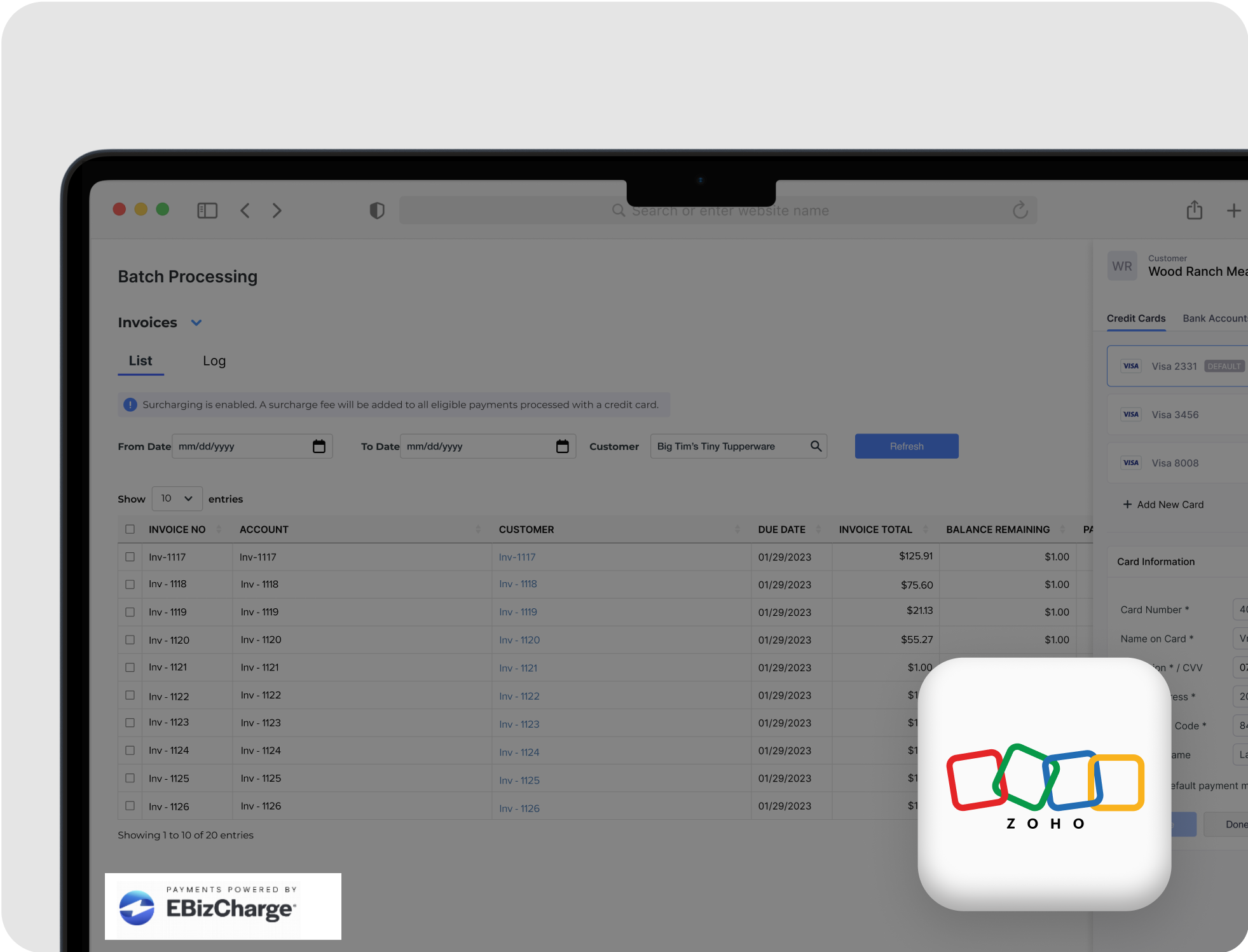Open customer link Inv - 1123
The width and height of the screenshot is (1248, 952).
coord(519,724)
